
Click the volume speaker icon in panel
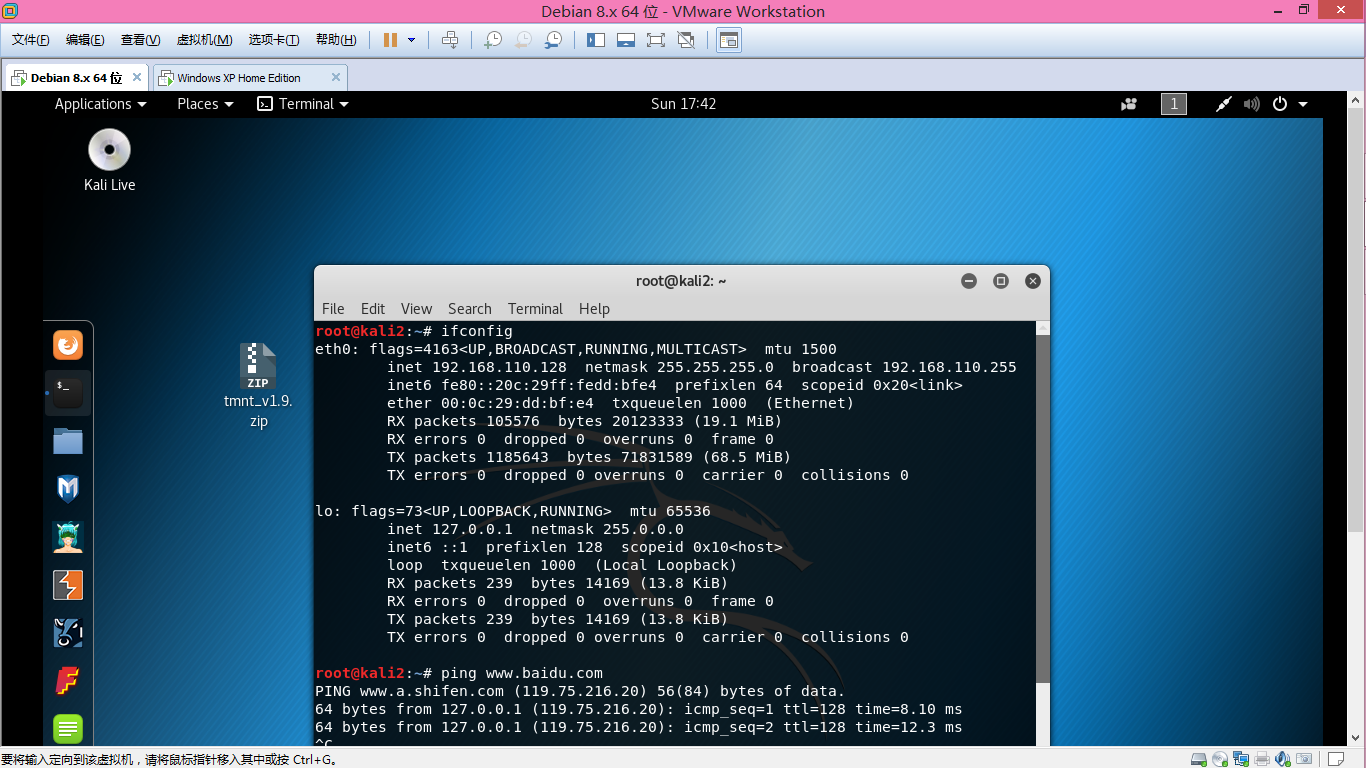coord(1251,104)
